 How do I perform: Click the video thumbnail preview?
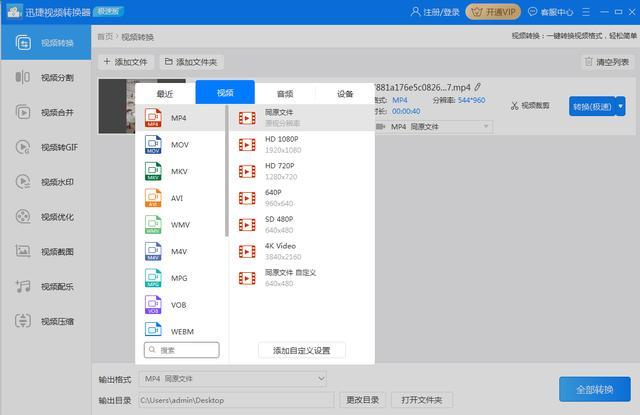coord(117,106)
